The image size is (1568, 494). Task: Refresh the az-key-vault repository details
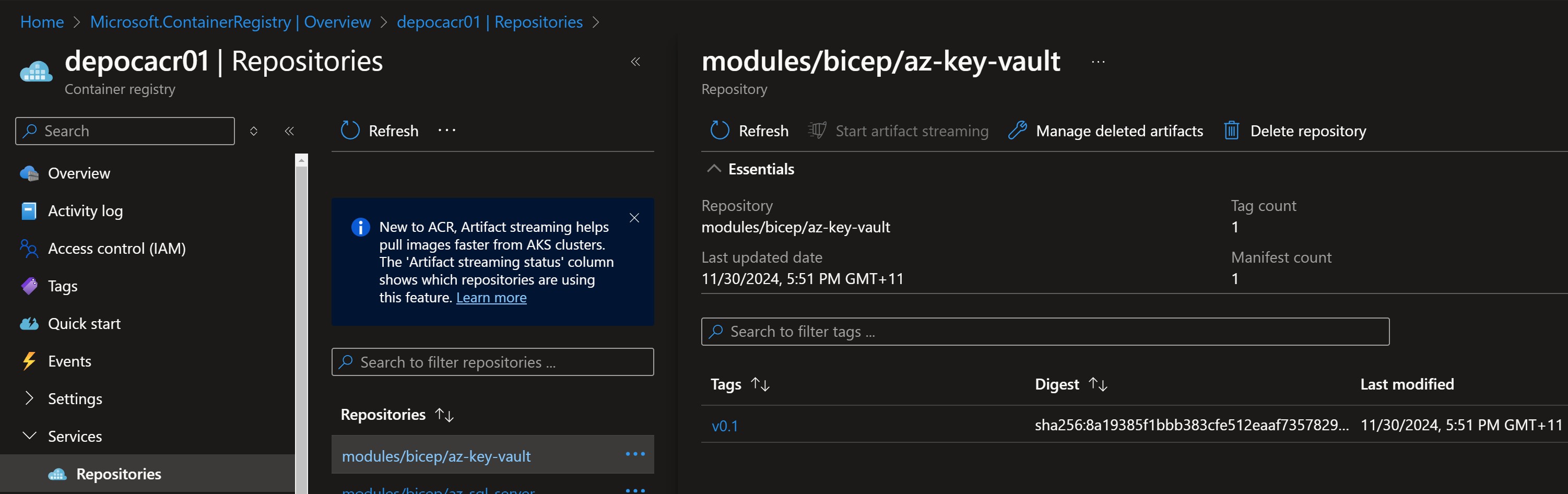pos(749,131)
